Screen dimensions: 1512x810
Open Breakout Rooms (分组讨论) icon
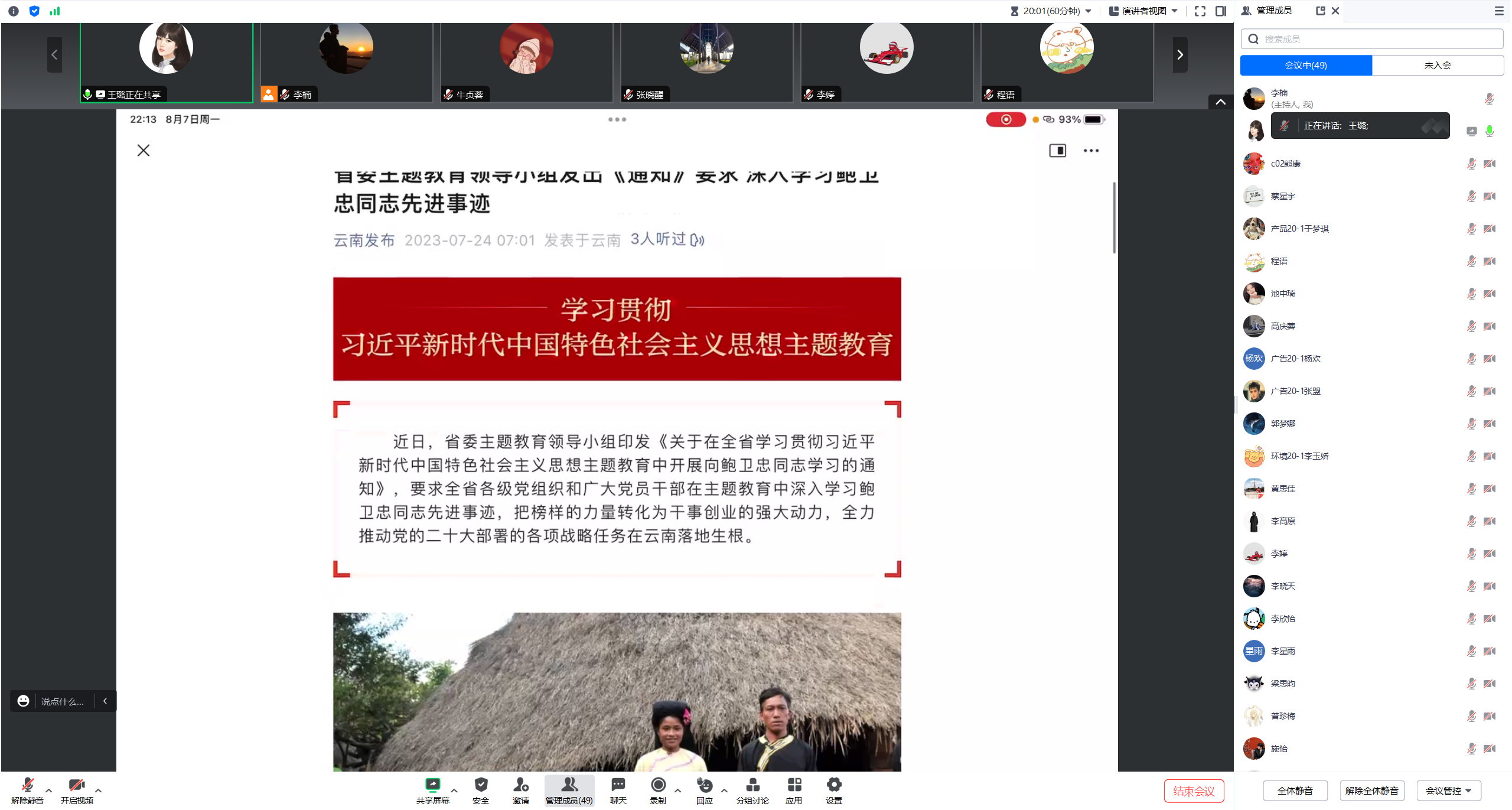coord(752,785)
